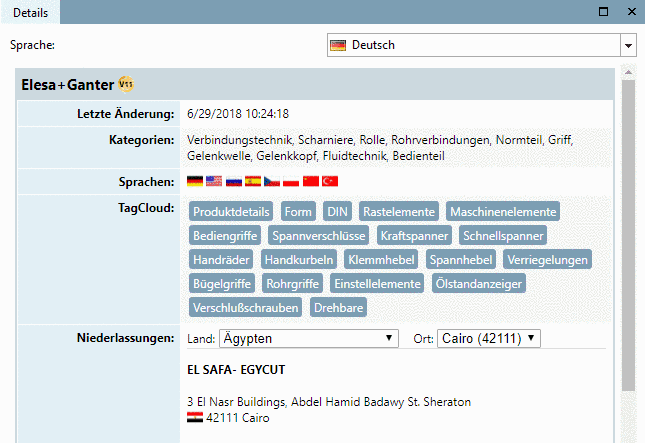Click the Maschinenelemente tag
This screenshot has width=645, height=443.
(x=503, y=211)
